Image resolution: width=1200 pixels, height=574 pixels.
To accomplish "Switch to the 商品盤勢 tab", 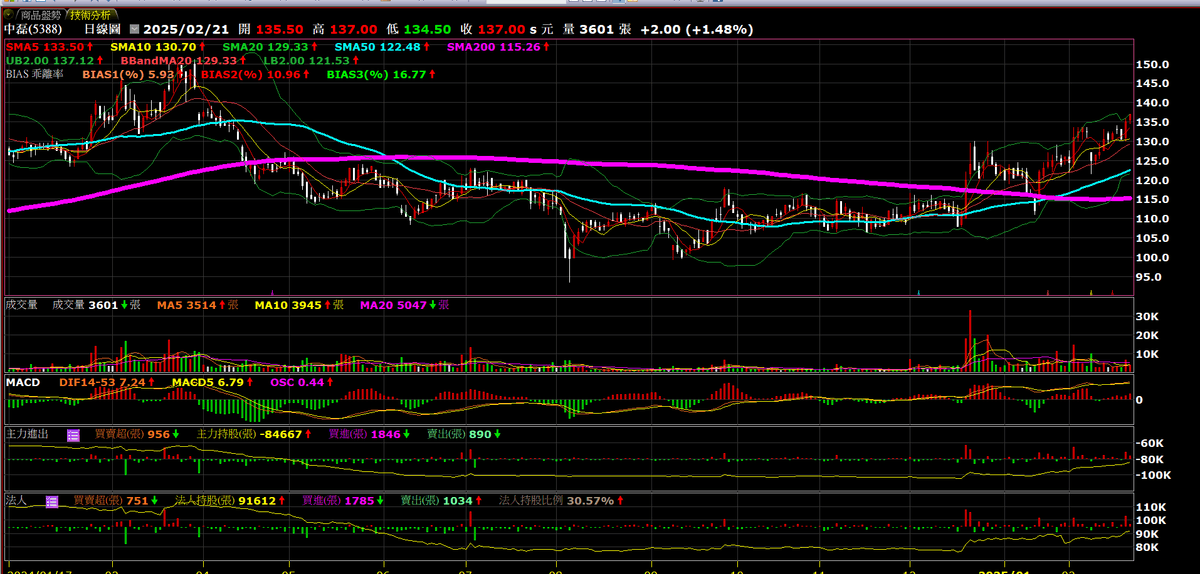I will (41, 15).
